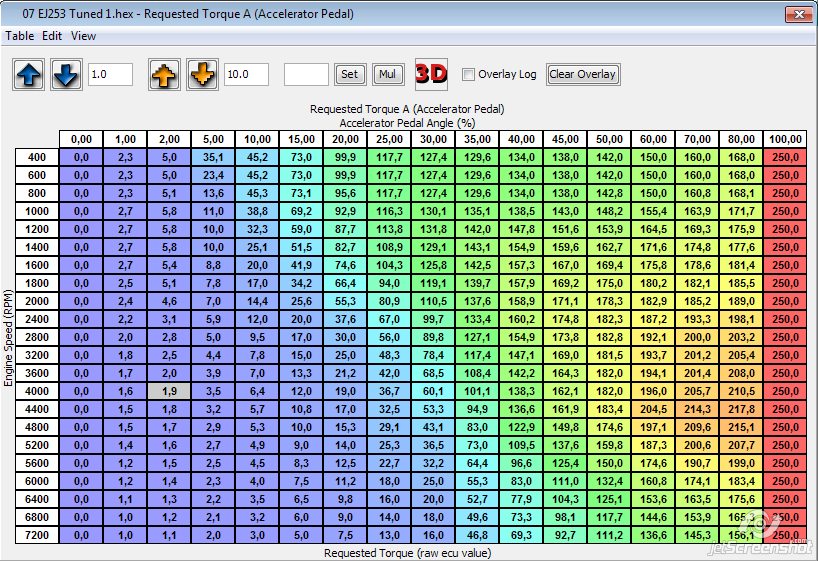Viewport: 818px width, 561px height.
Task: Select cell 136,6 in the 7200 RPM row
Action: (653, 535)
